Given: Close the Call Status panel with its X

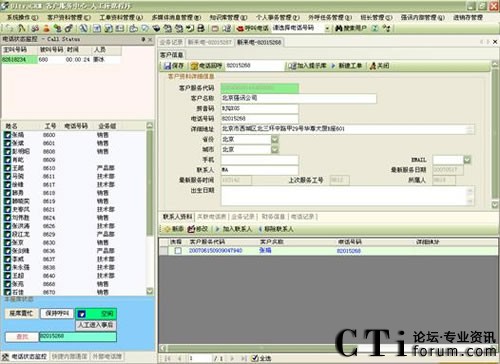Looking at the screenshot, I should [x=150, y=39].
